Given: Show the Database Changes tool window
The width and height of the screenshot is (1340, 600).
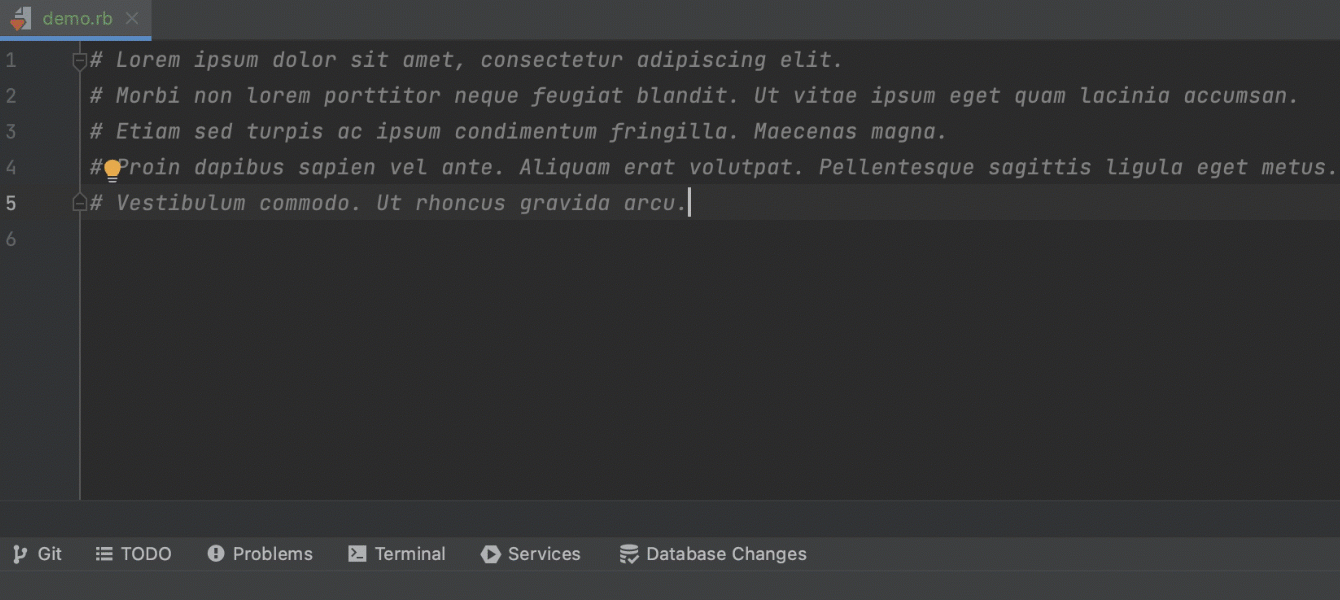Looking at the screenshot, I should point(713,554).
